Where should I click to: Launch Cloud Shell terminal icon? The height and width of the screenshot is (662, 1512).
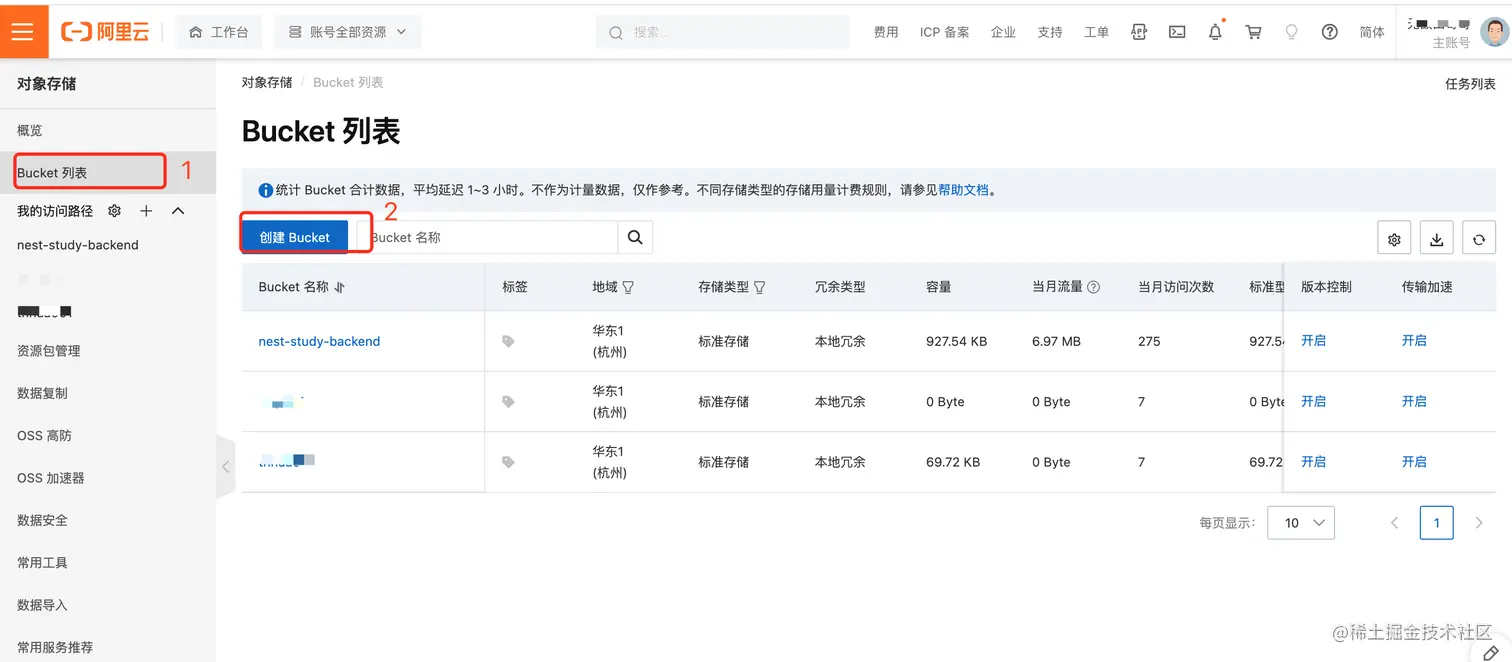tap(1177, 32)
